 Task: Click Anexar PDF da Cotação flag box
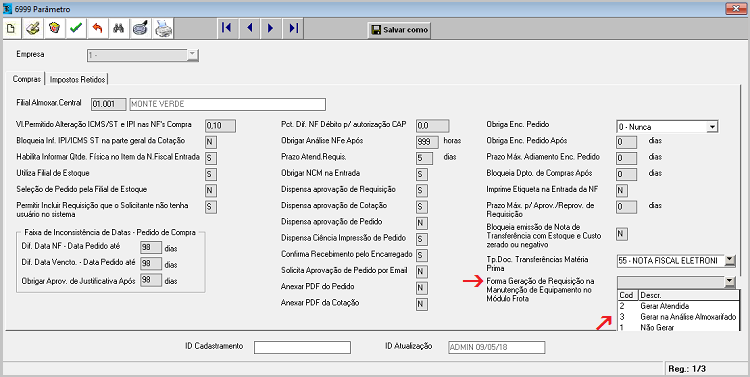pos(421,305)
